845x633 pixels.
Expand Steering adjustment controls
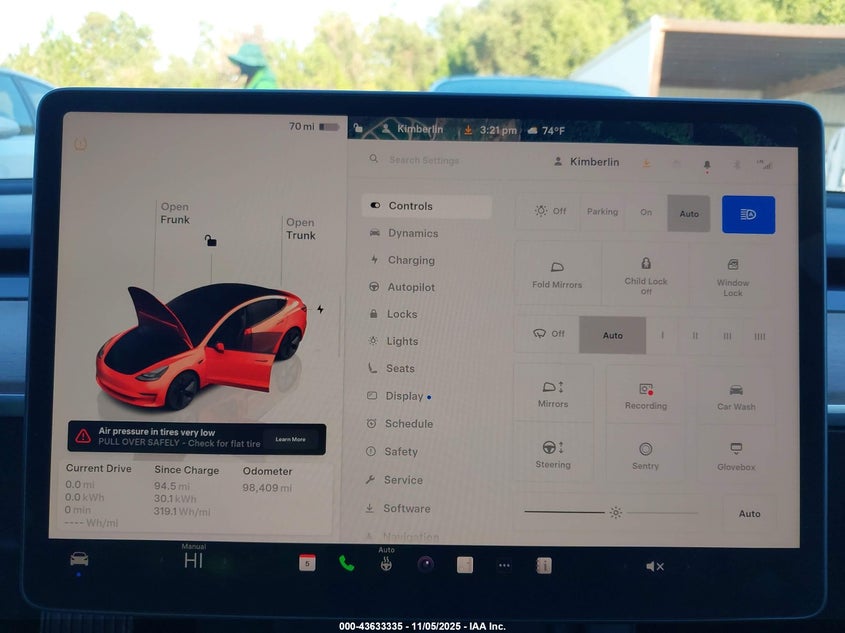[x=553, y=452]
